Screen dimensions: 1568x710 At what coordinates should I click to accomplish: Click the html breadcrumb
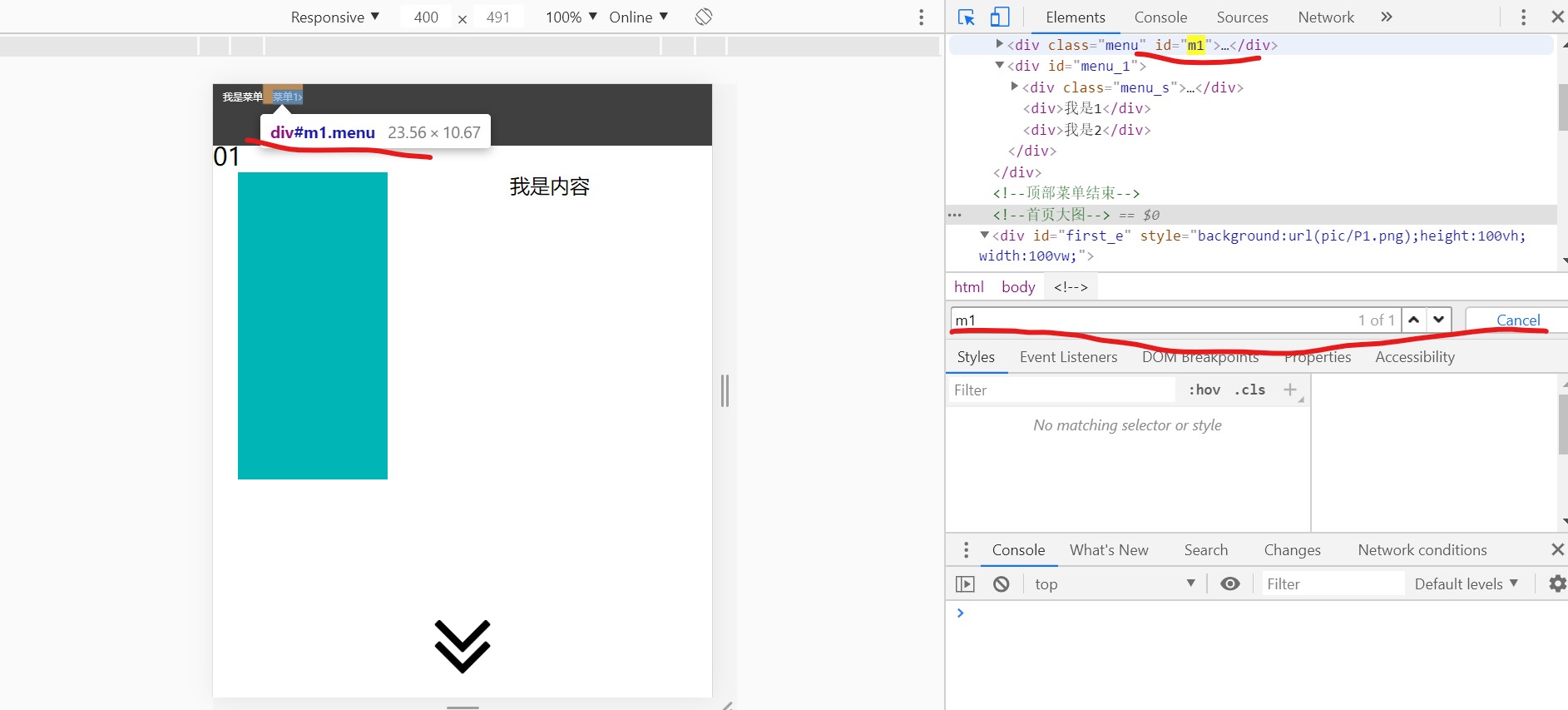click(x=969, y=287)
